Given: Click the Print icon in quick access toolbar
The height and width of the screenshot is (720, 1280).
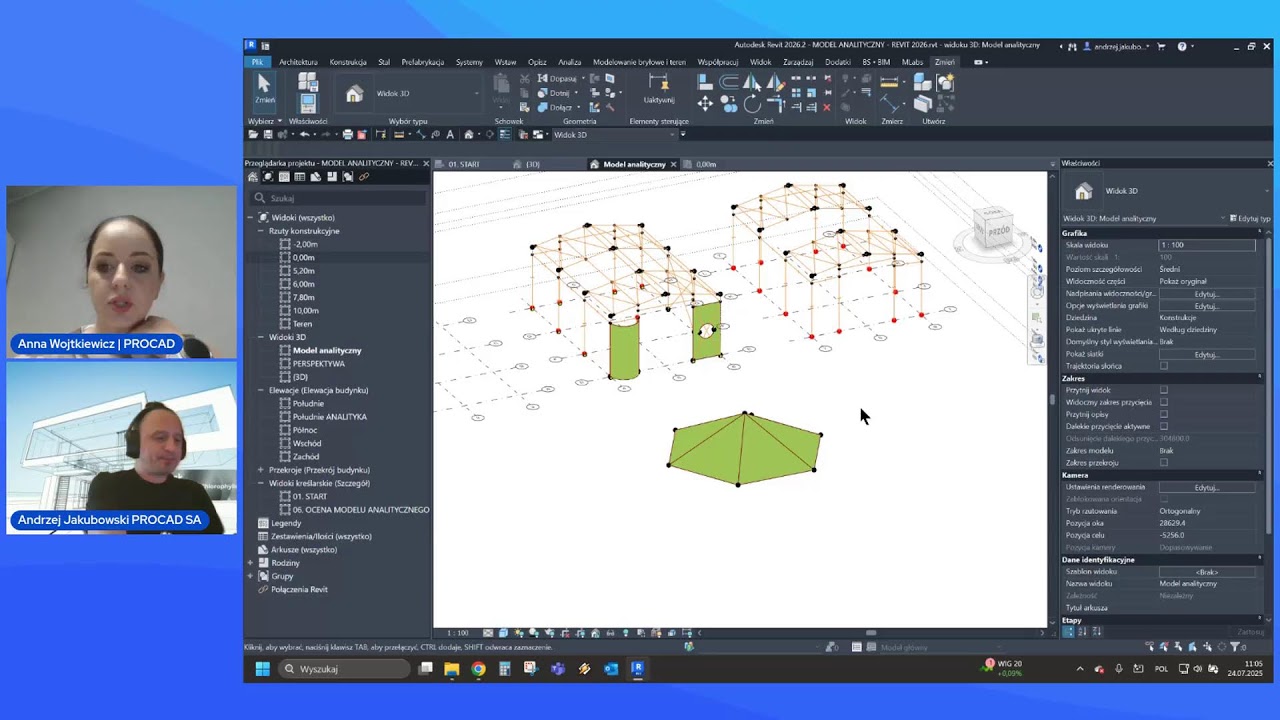Looking at the screenshot, I should [348, 134].
